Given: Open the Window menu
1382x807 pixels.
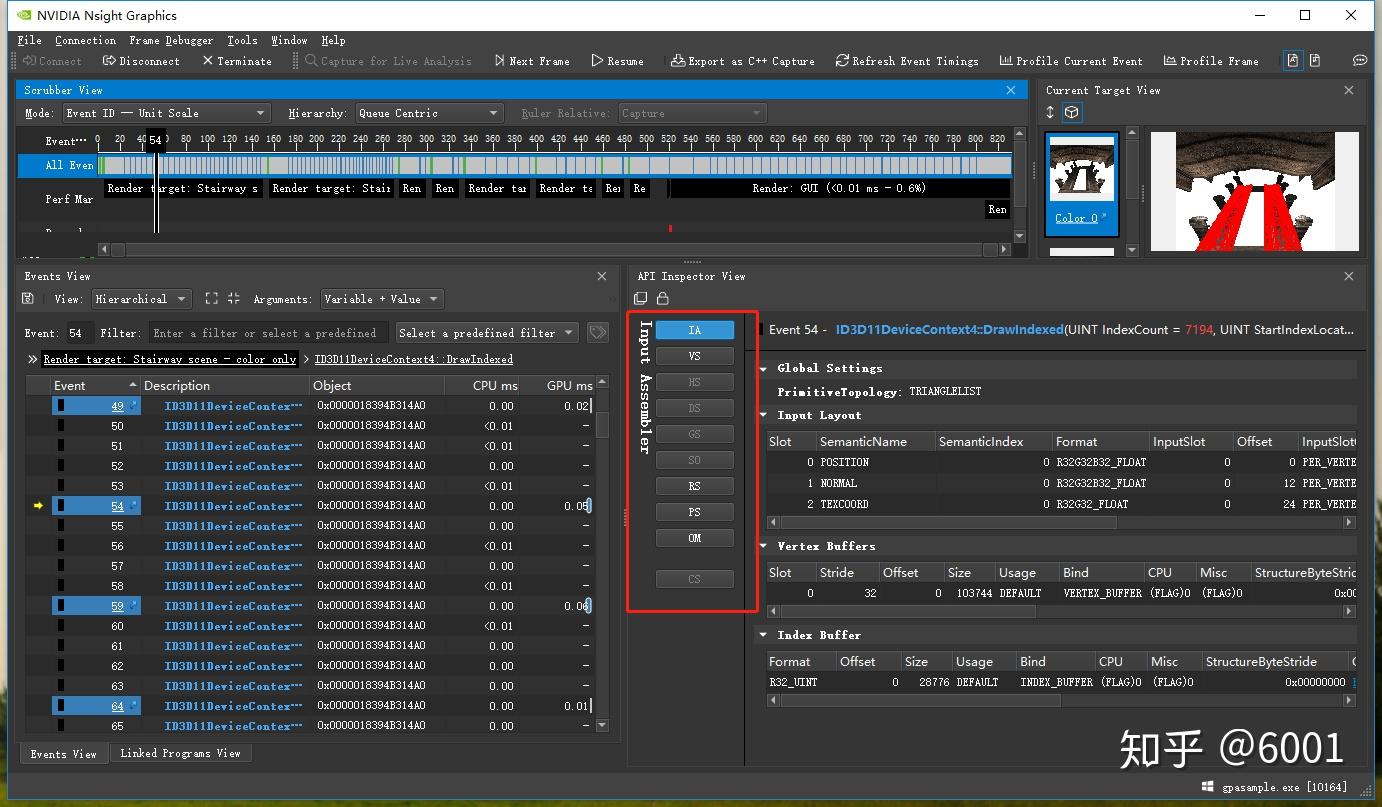Looking at the screenshot, I should 289,40.
